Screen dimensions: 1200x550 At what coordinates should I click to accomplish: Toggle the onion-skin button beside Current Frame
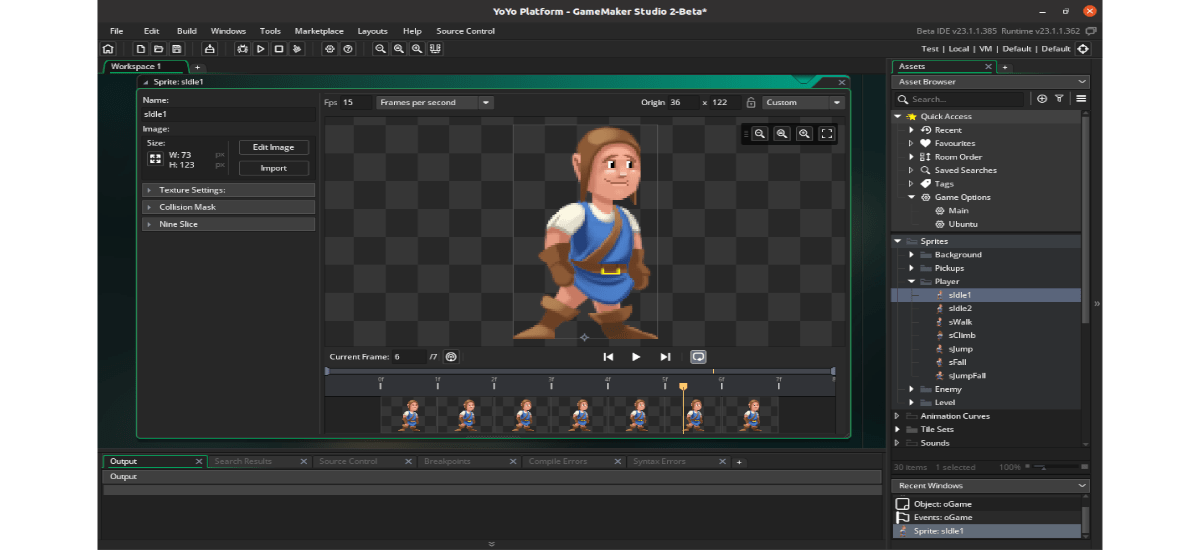coord(451,357)
